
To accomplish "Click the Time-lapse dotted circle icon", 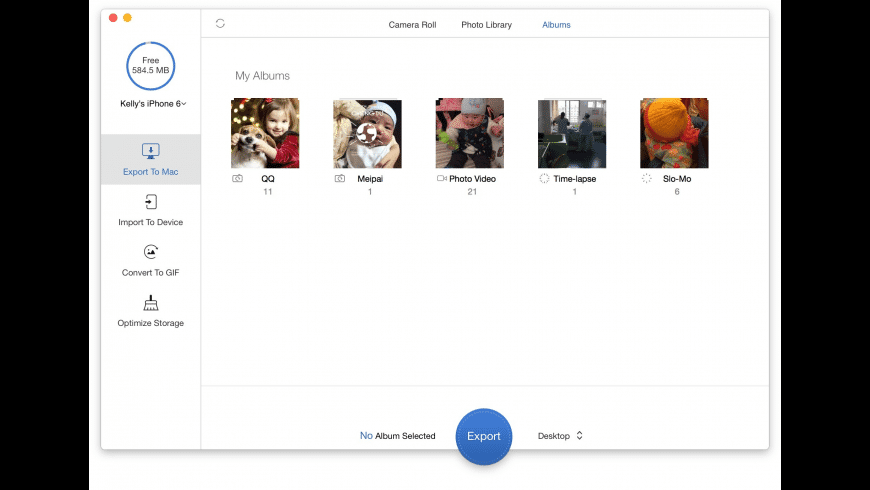I will click(x=544, y=179).
